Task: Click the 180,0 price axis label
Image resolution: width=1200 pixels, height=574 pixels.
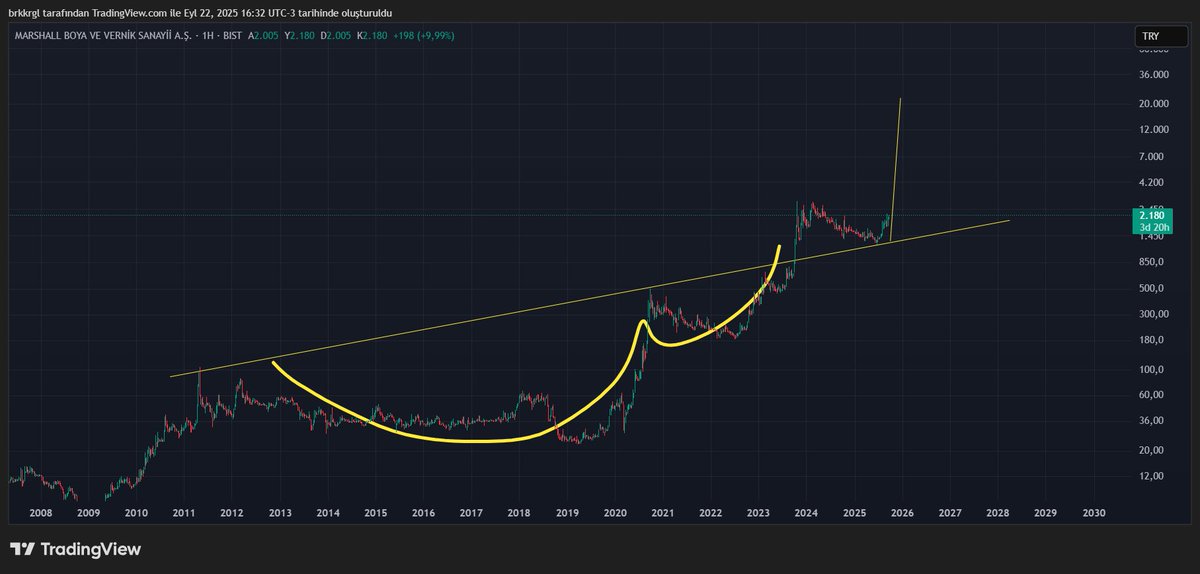Action: pos(1153,340)
